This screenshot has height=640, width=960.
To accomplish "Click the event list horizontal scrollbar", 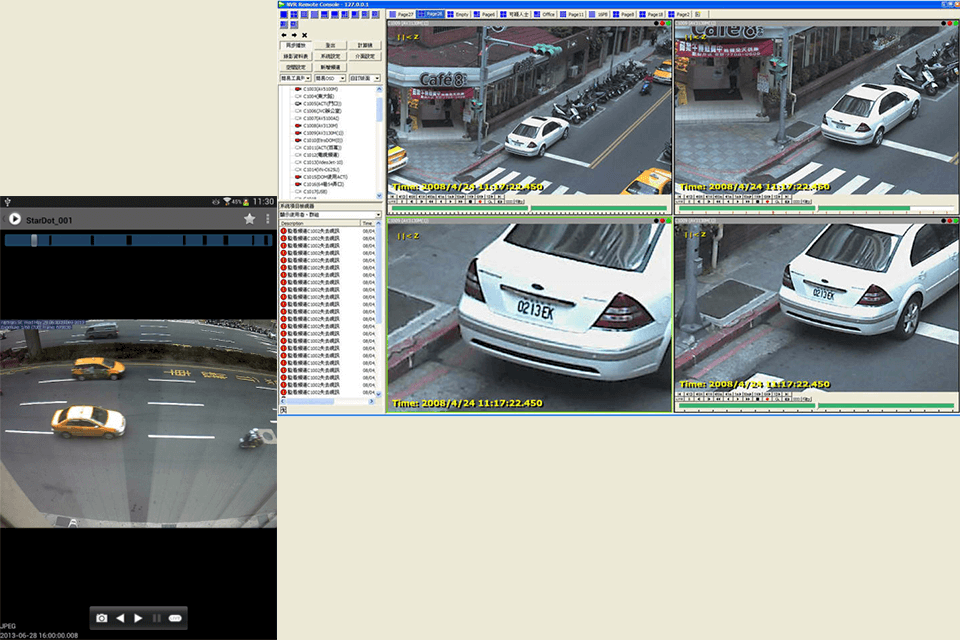I will click(328, 402).
